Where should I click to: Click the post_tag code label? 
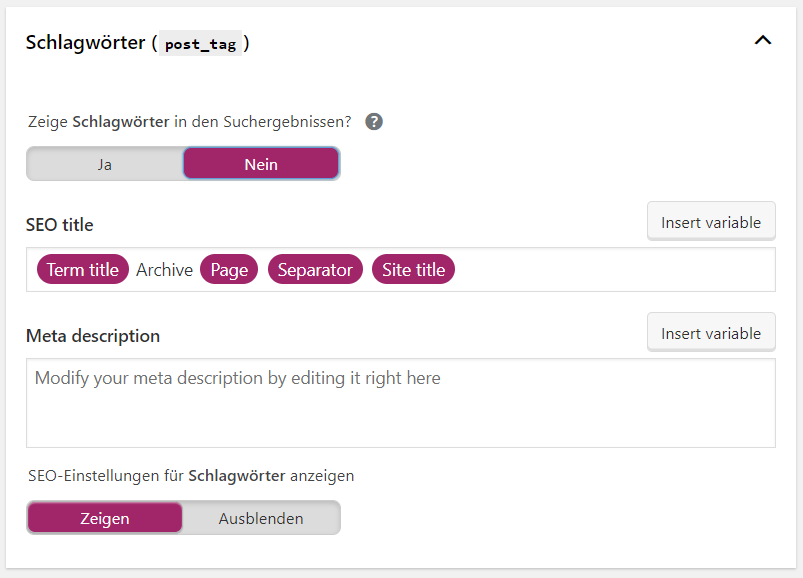point(201,44)
